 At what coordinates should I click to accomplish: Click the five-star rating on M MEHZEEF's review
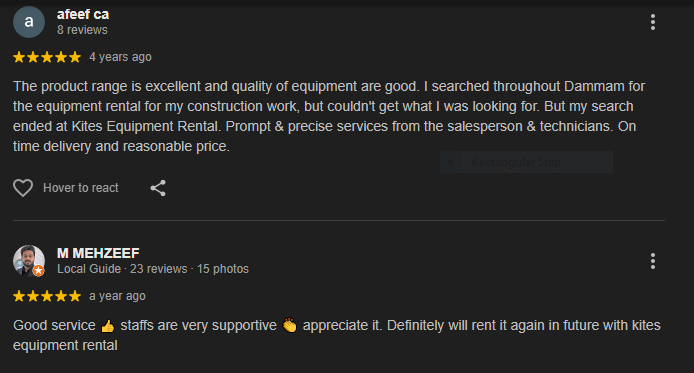pyautogui.click(x=47, y=296)
